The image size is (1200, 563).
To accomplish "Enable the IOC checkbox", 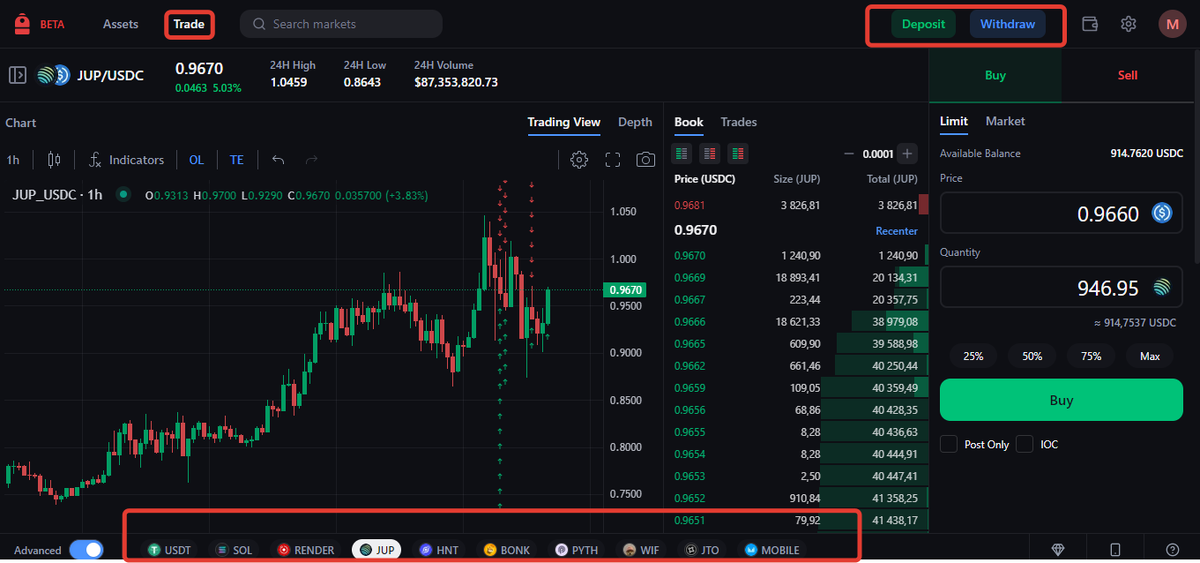I will click(x=1025, y=444).
